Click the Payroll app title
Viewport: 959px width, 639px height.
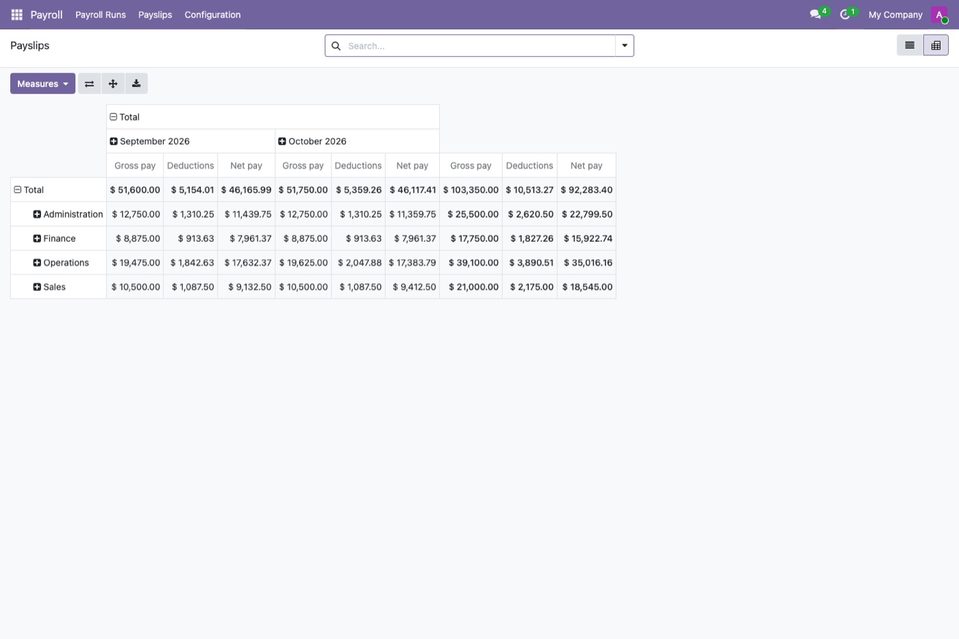click(46, 15)
